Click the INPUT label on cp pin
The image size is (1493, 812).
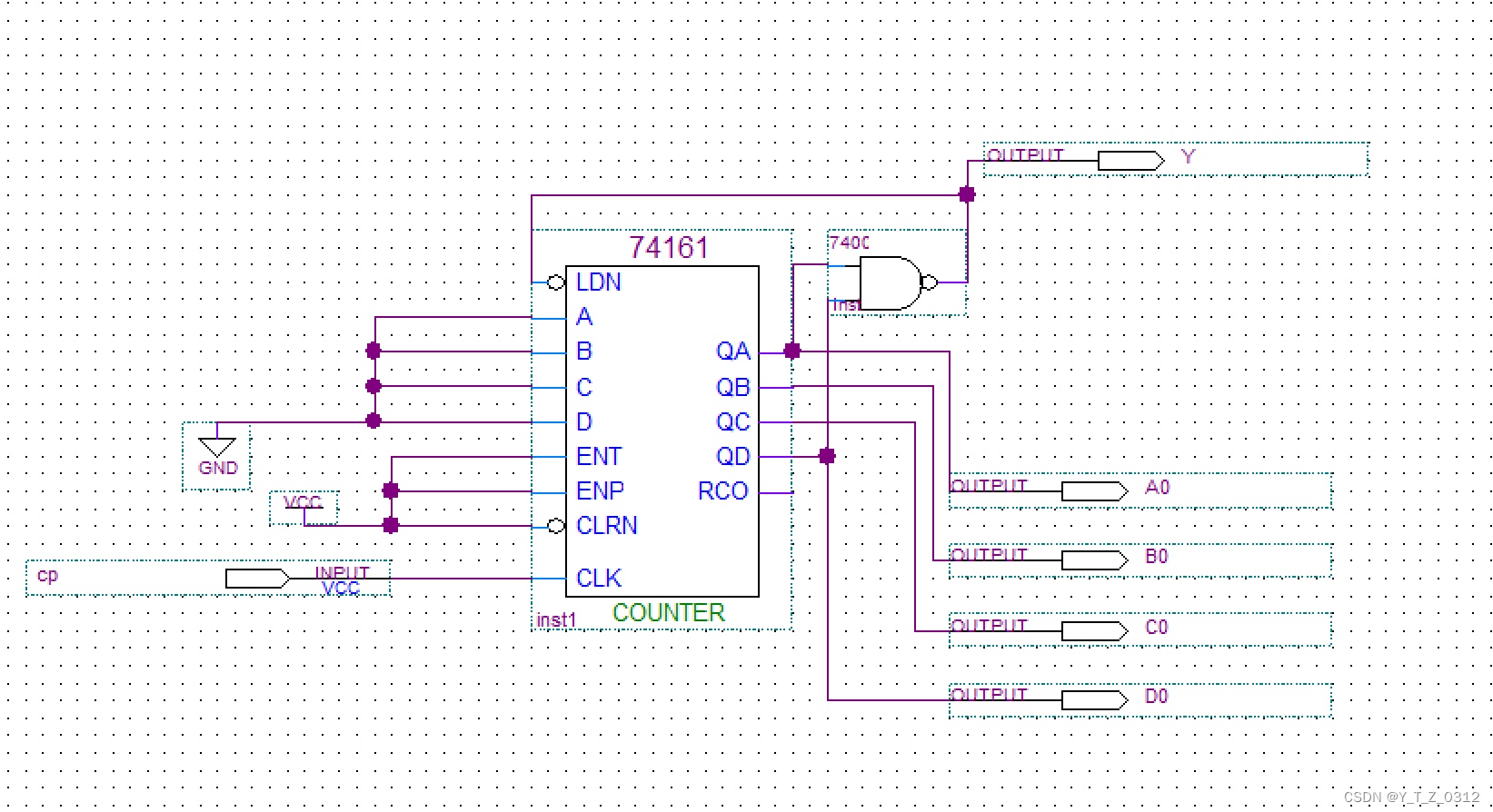(x=343, y=572)
